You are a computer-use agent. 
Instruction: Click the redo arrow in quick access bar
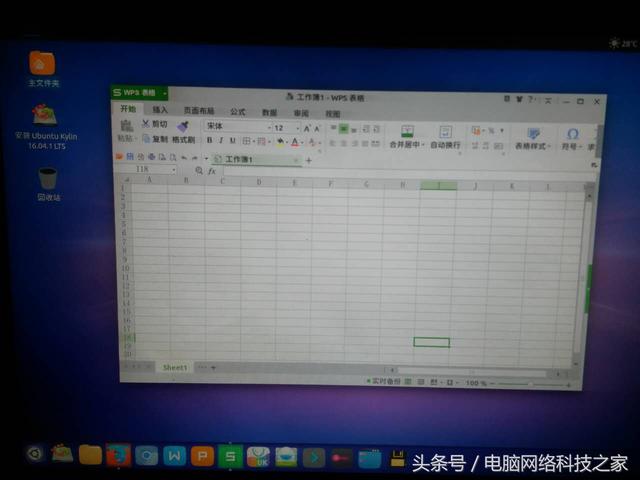(x=195, y=158)
